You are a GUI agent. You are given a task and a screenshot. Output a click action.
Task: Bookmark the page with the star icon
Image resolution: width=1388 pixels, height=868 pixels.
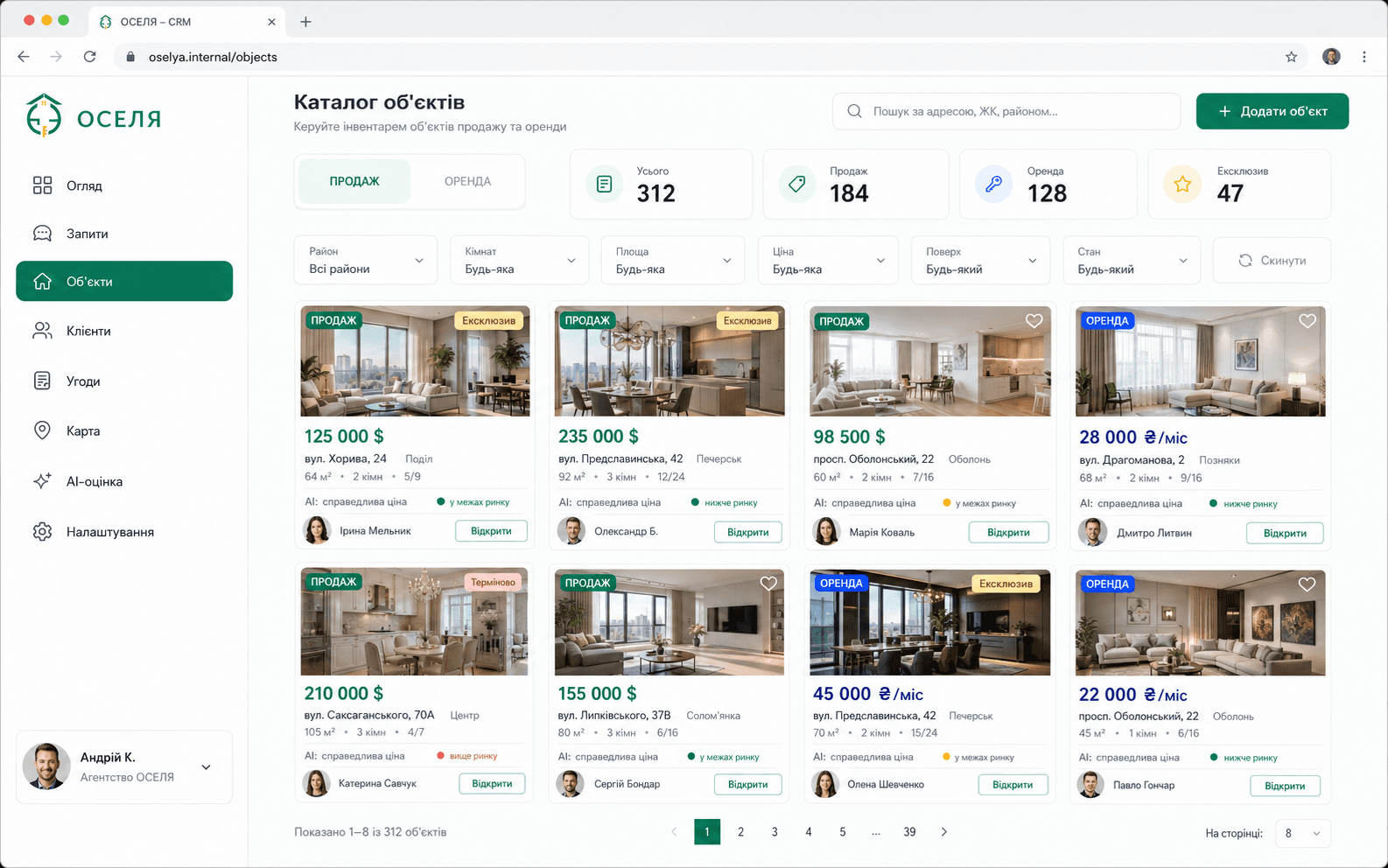[1291, 57]
